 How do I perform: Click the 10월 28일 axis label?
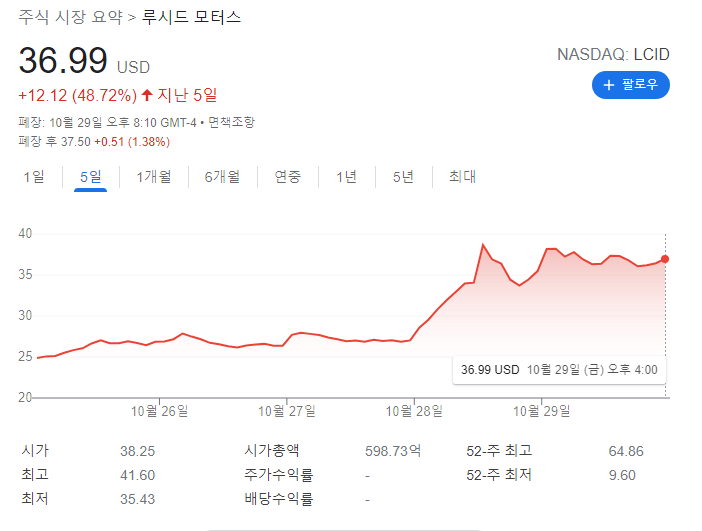pyautogui.click(x=415, y=411)
